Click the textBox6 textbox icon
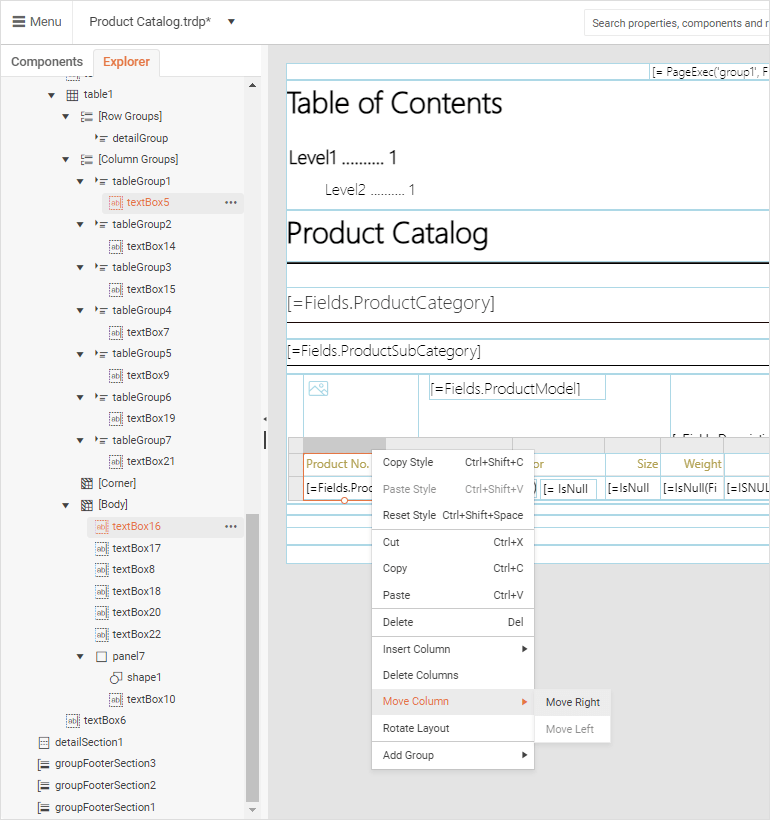 73,721
